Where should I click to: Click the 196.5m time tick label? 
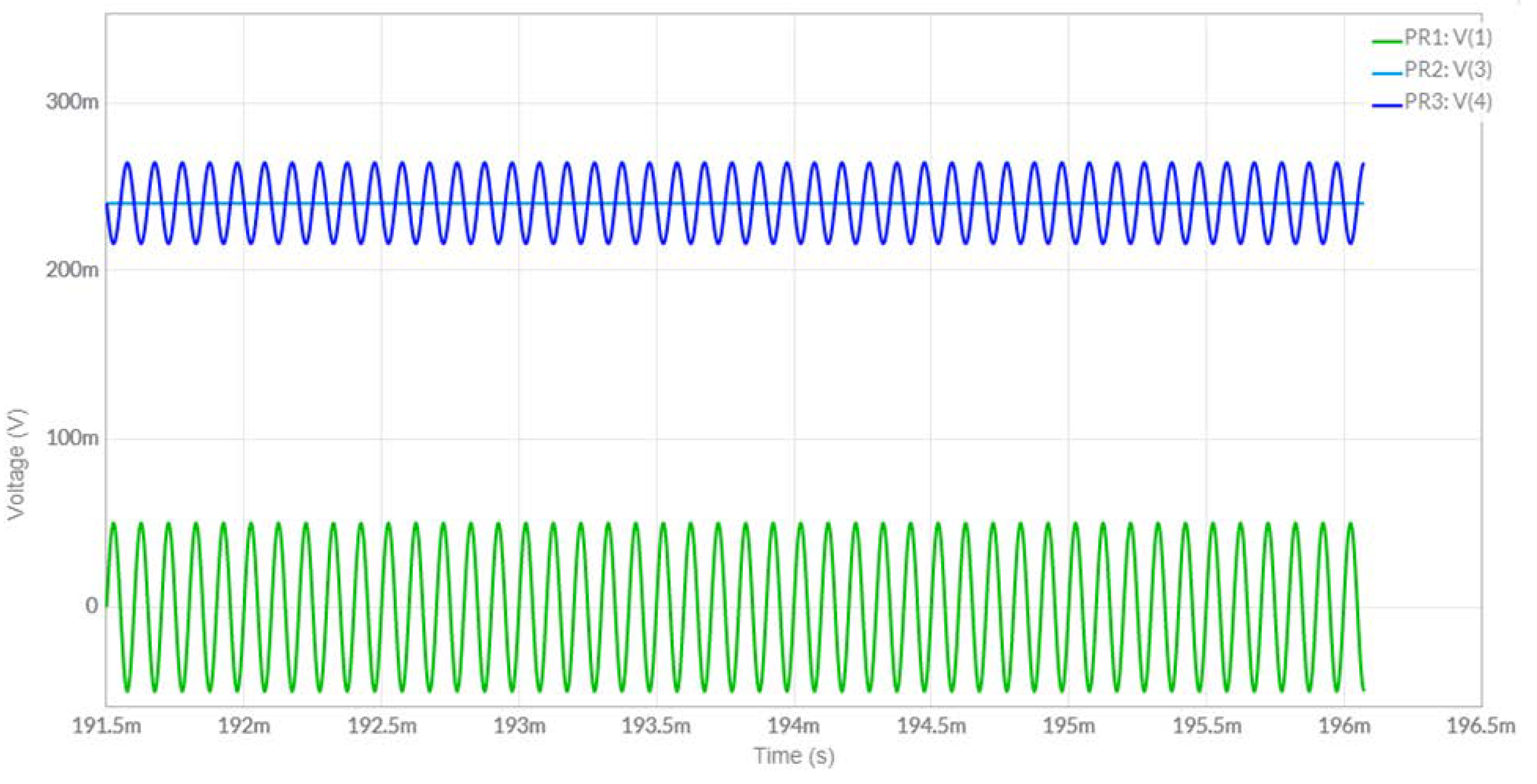tap(1481, 726)
